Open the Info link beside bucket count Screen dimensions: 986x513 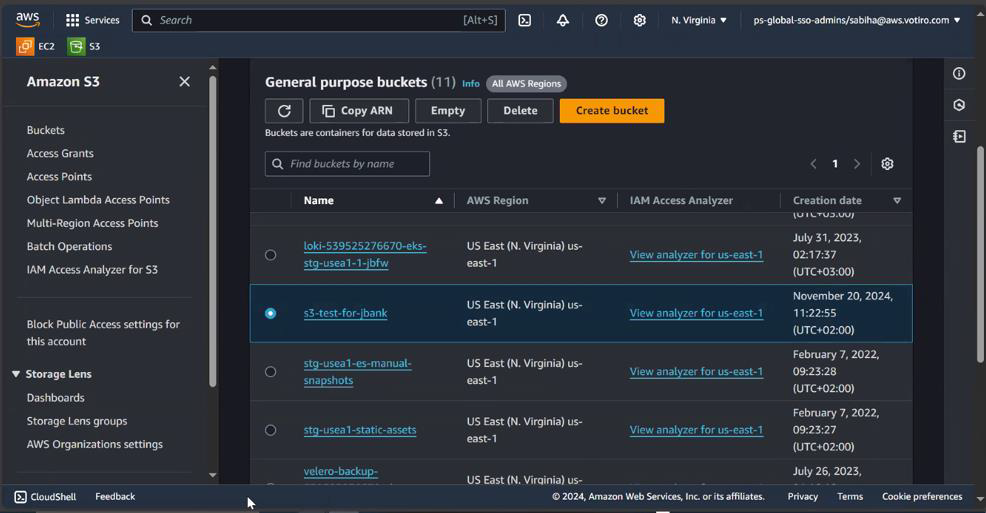click(470, 84)
